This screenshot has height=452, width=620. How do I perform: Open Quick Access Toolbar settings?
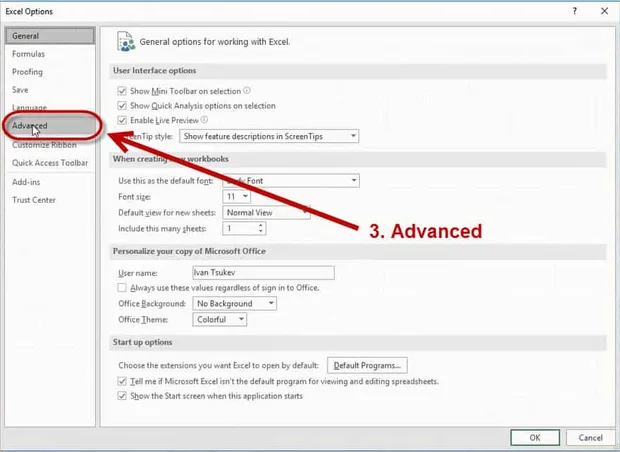click(x=50, y=163)
